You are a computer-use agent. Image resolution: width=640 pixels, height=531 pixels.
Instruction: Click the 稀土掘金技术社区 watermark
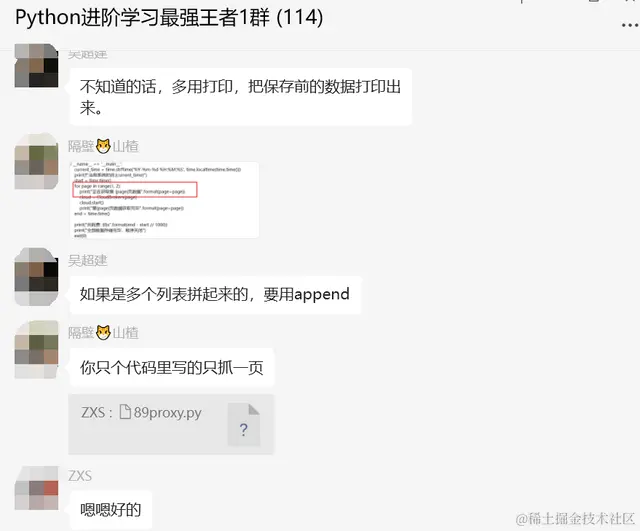[x=575, y=519]
